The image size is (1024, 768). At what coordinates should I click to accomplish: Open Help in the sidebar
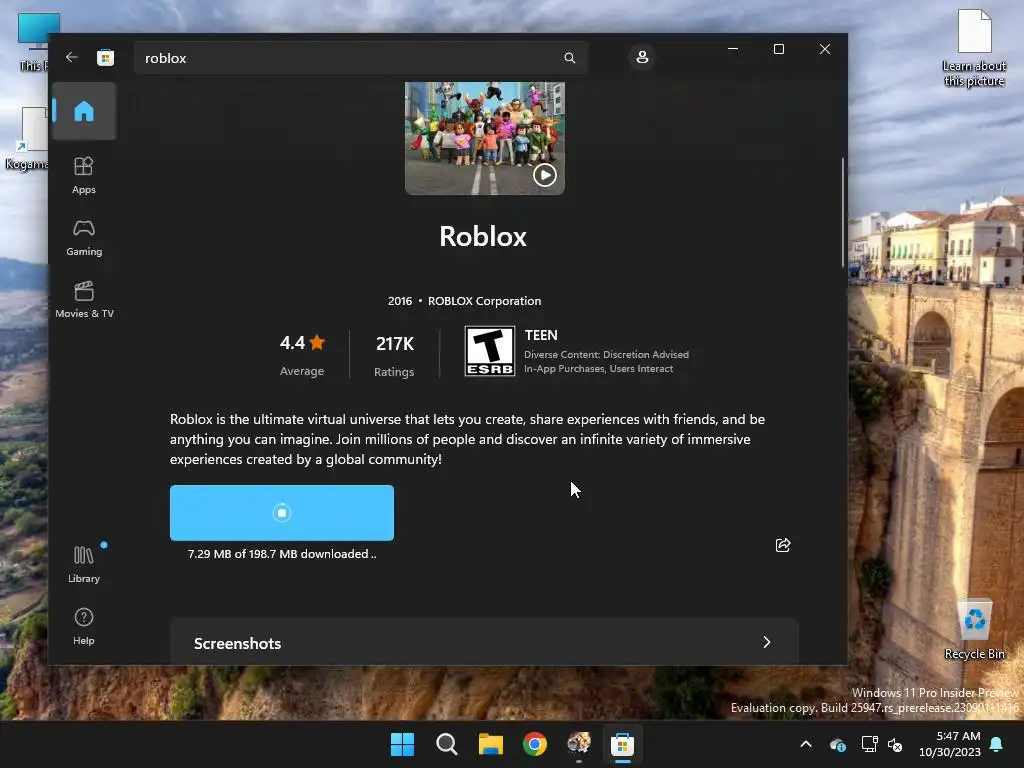[x=84, y=626]
